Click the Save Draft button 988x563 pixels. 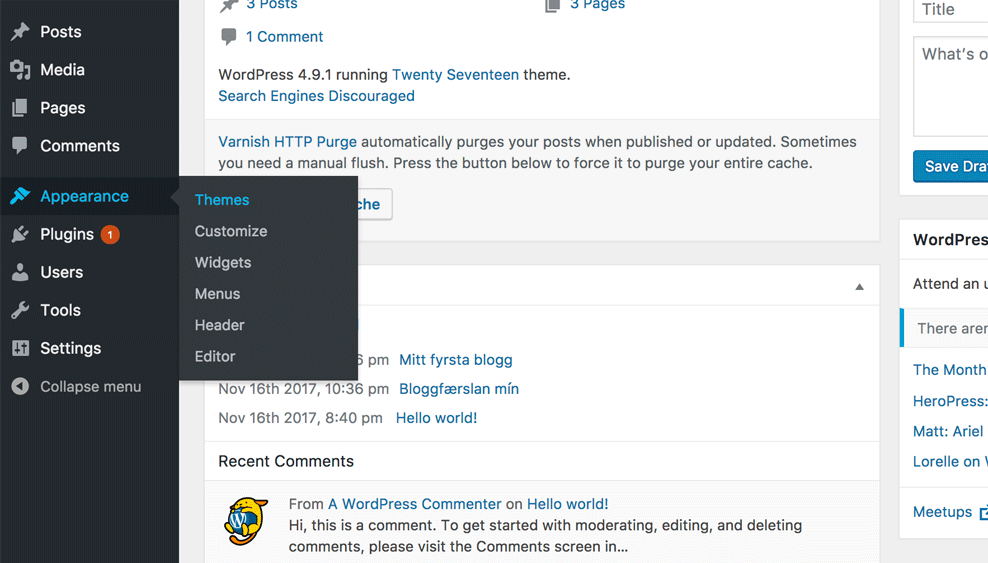pos(951,166)
